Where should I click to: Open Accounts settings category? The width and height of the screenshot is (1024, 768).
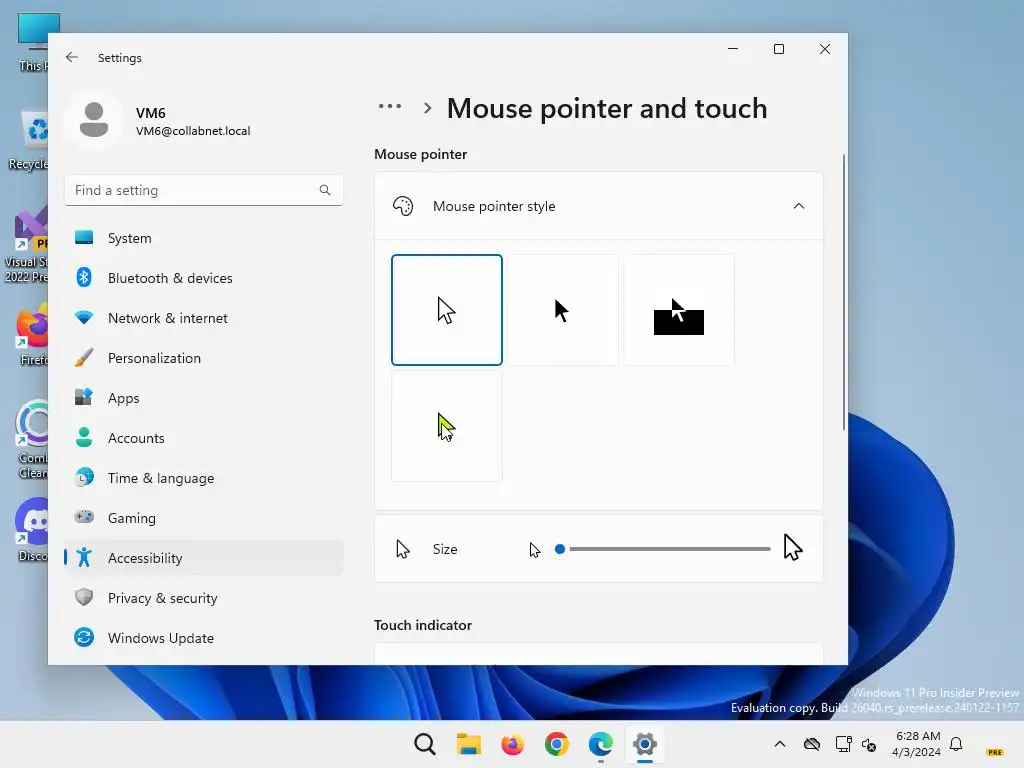pos(204,438)
